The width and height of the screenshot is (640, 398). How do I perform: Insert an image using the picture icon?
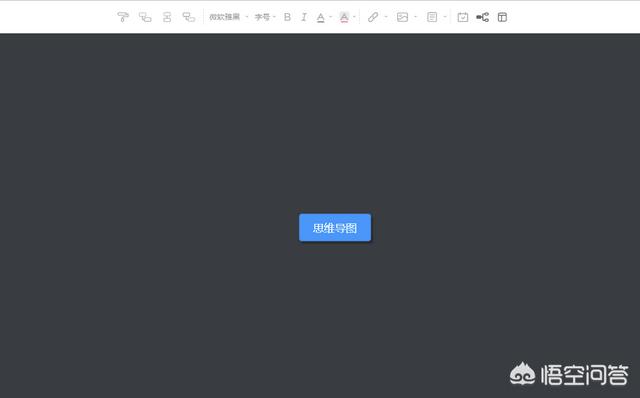(x=402, y=17)
